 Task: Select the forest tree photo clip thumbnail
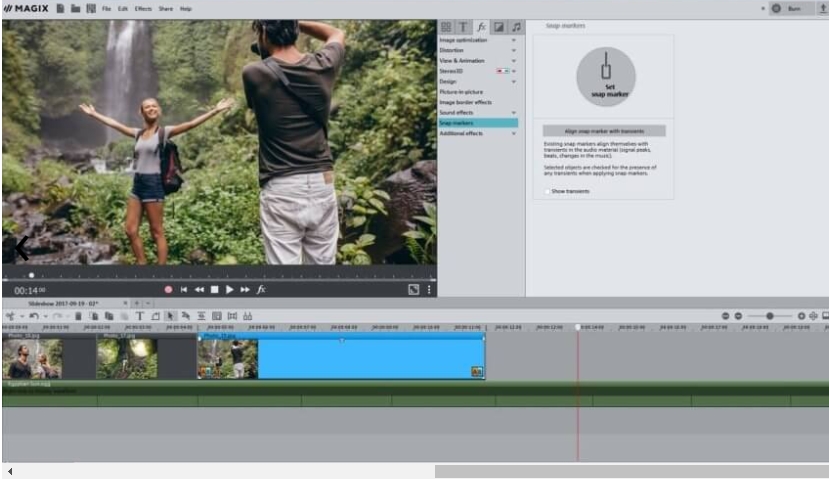click(127, 359)
